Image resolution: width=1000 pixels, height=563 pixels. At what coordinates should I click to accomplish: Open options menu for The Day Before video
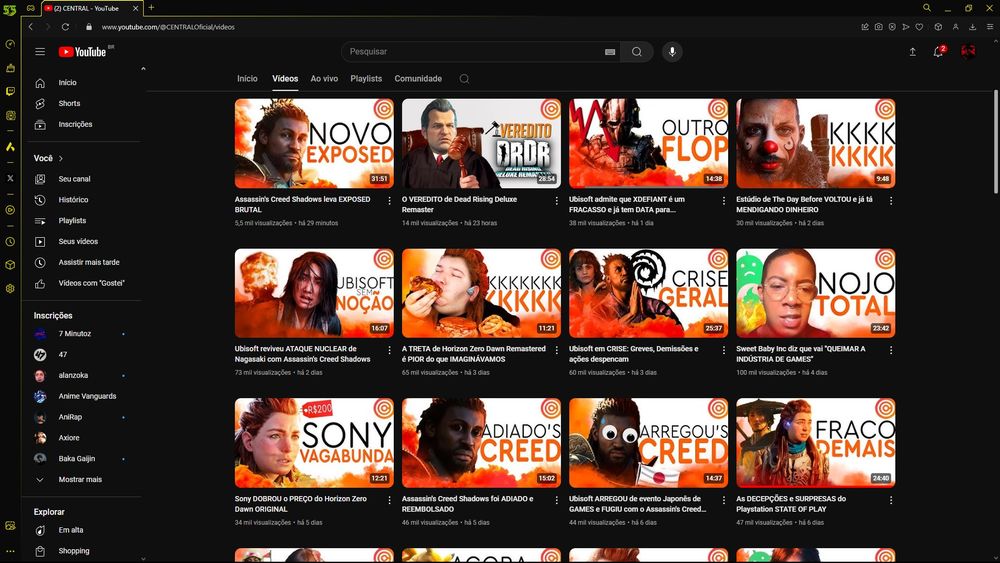point(891,201)
